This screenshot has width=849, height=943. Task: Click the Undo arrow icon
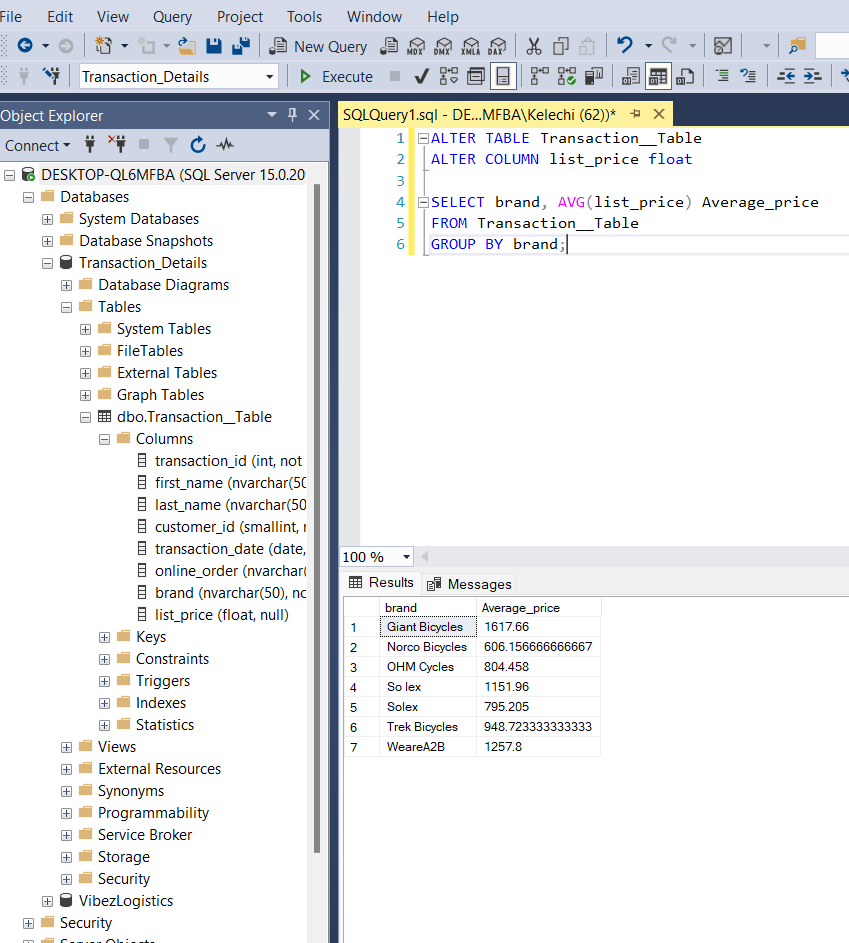pyautogui.click(x=625, y=46)
